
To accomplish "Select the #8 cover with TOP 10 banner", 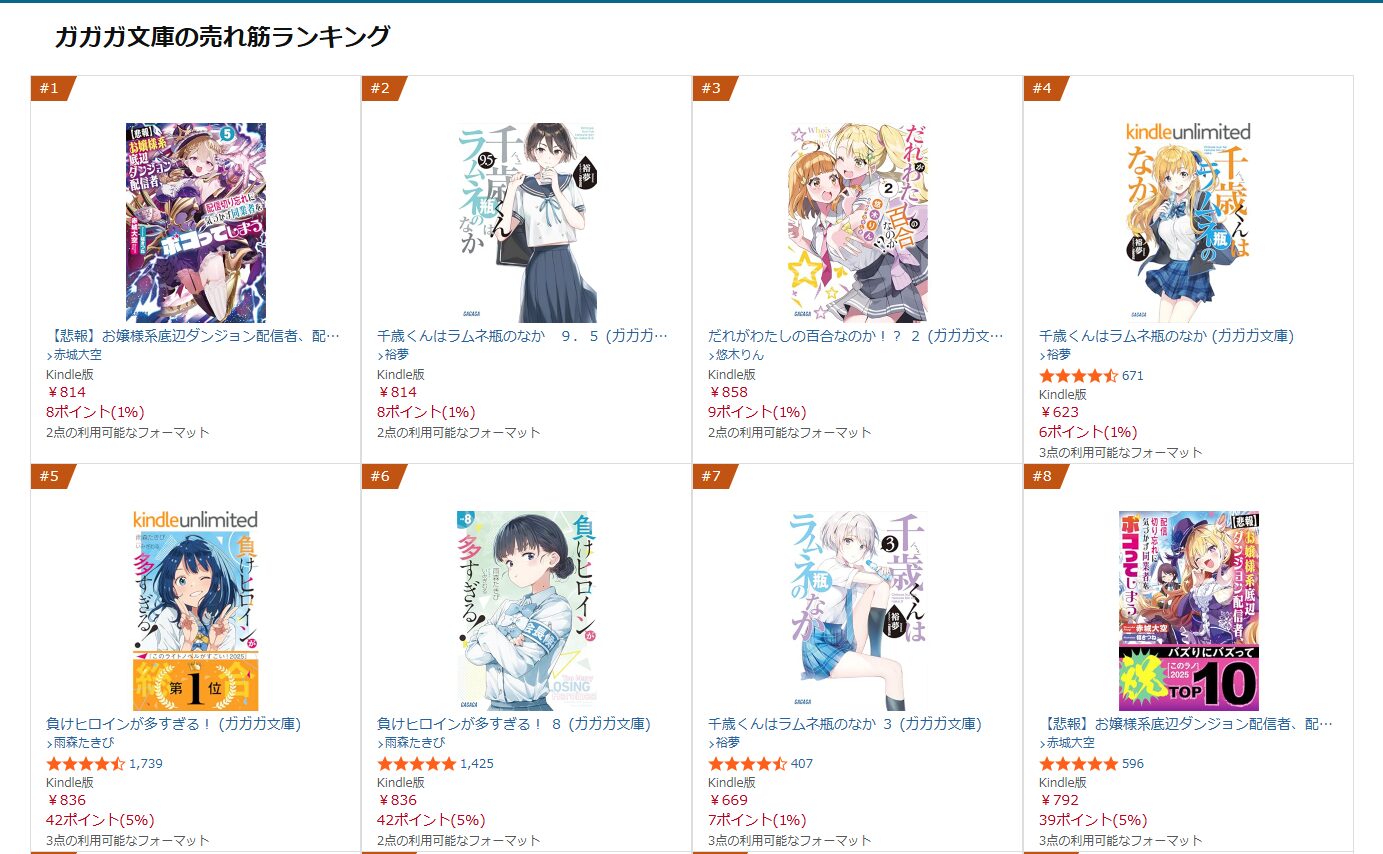I will [1188, 610].
